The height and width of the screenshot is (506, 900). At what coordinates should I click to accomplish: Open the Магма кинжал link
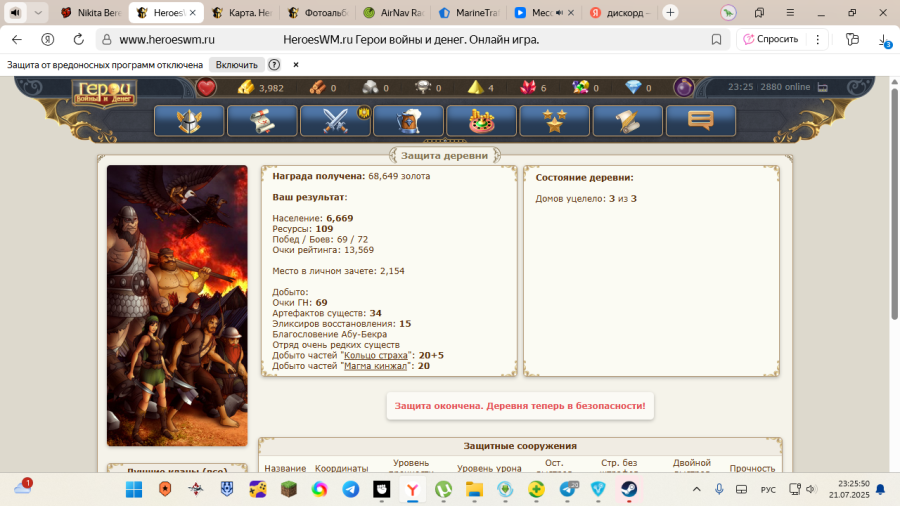click(x=375, y=366)
